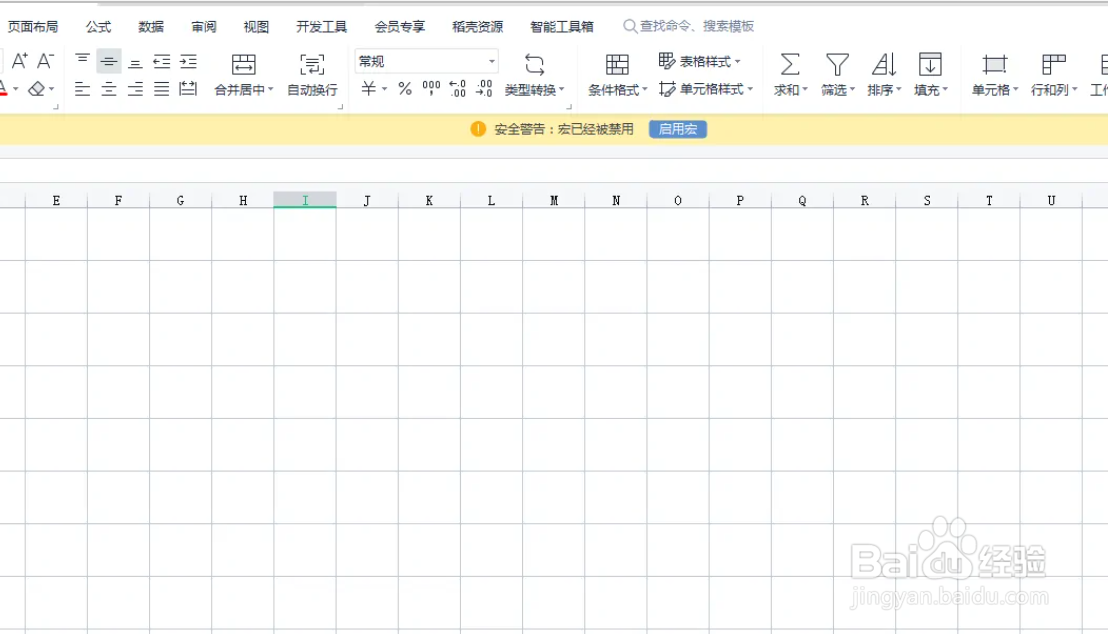Viewport: 1108px width, 634px height.
Task: Apply percent style
Action: coord(405,89)
